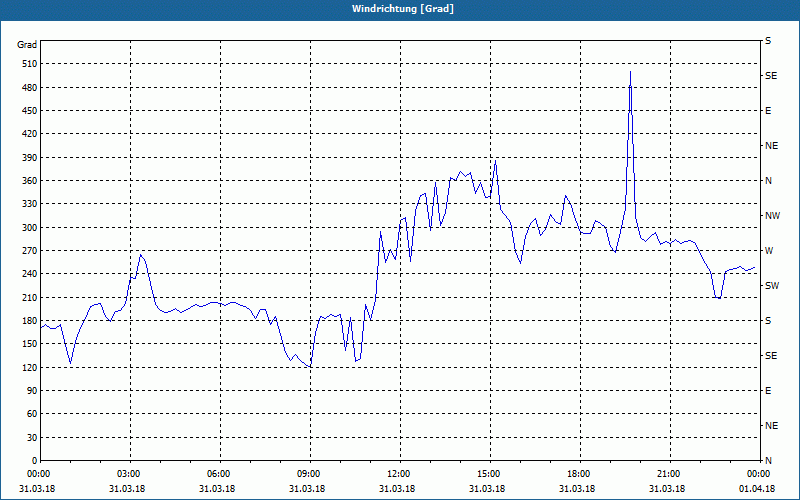Click the NW compass label
Screen dimensions: 800x500
pyautogui.click(x=772, y=216)
